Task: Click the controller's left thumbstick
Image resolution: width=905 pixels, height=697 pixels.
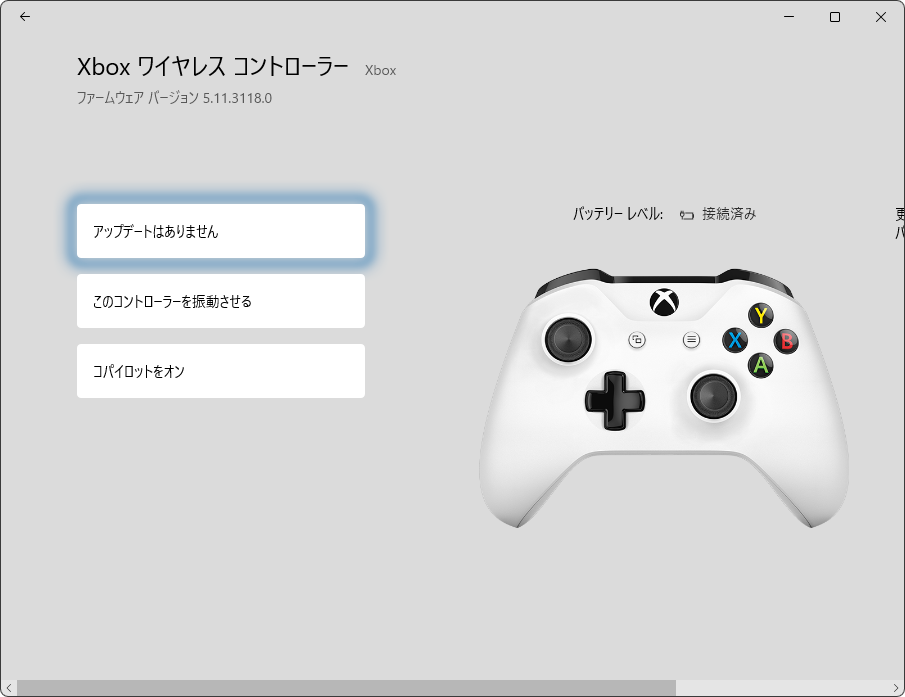Action: [569, 340]
